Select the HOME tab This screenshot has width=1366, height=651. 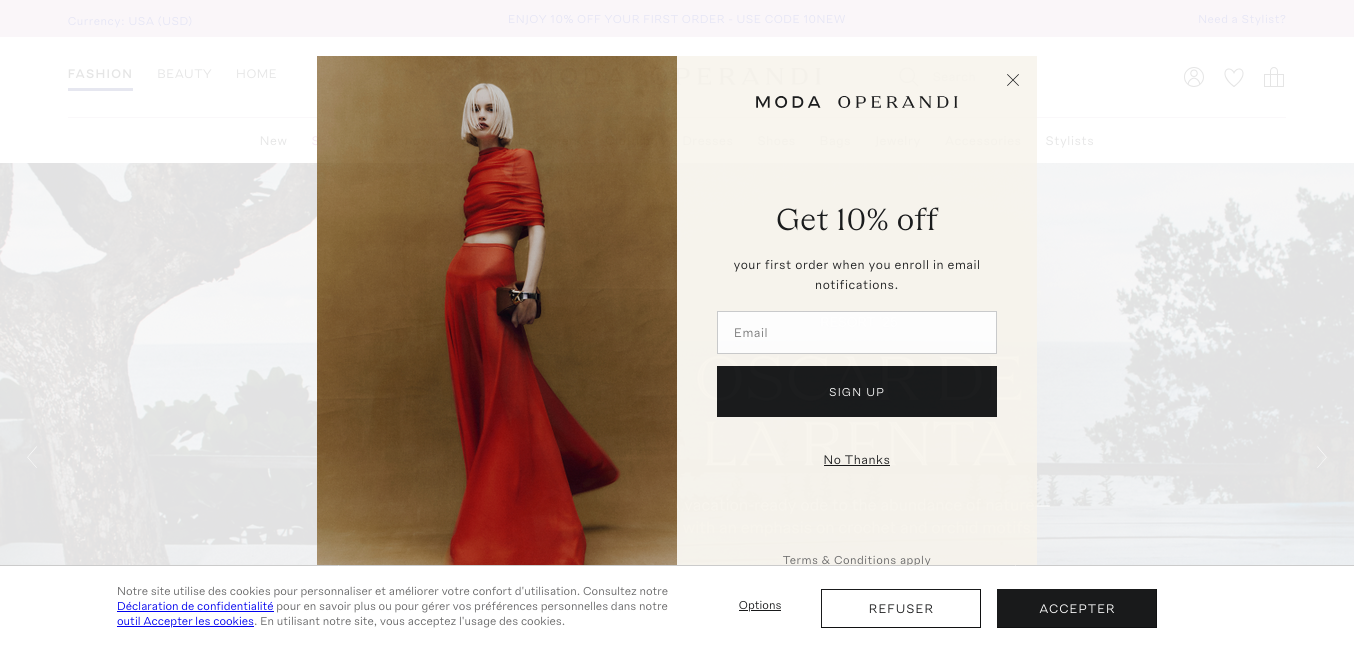[x=256, y=74]
